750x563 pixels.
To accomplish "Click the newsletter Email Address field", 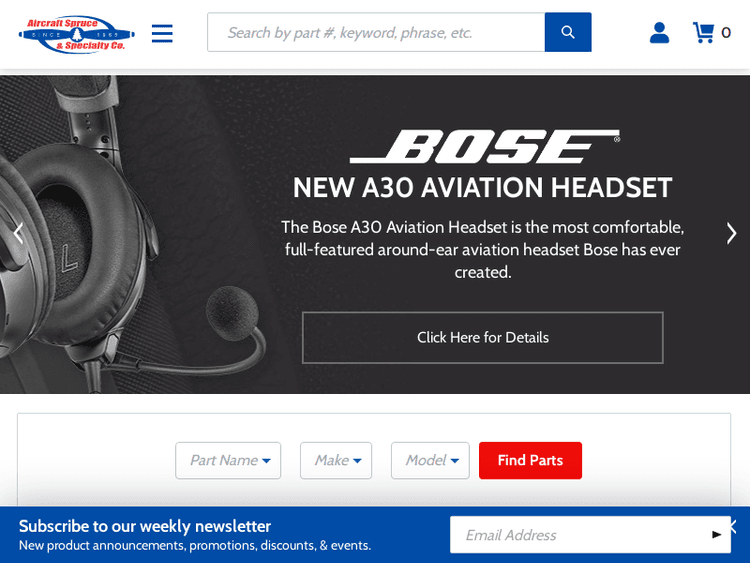I will [x=580, y=535].
